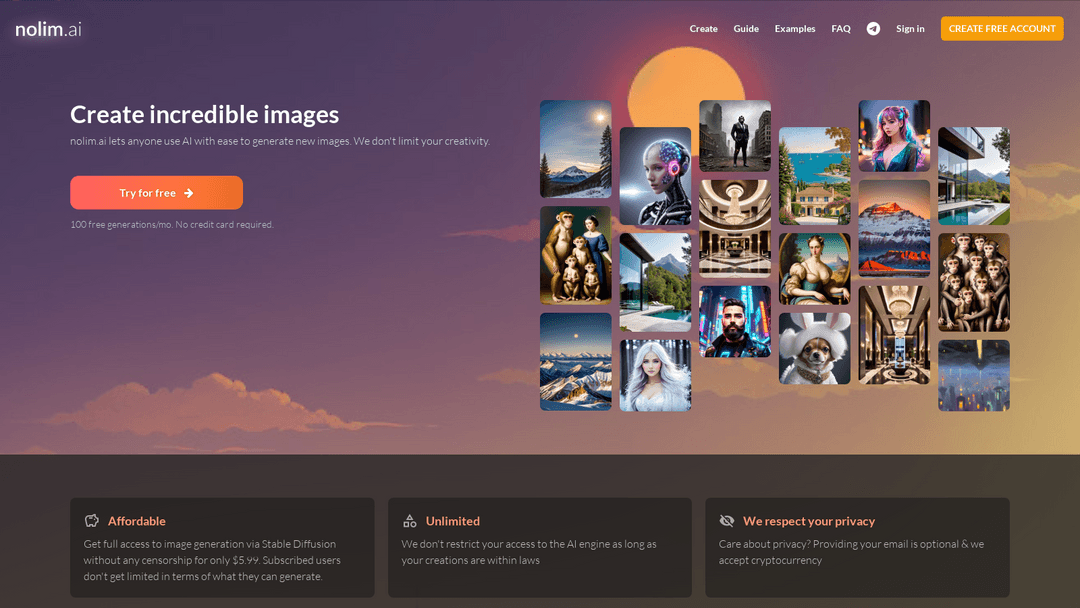The height and width of the screenshot is (608, 1080).
Task: Open the dog in bunny hat image
Action: (x=814, y=348)
